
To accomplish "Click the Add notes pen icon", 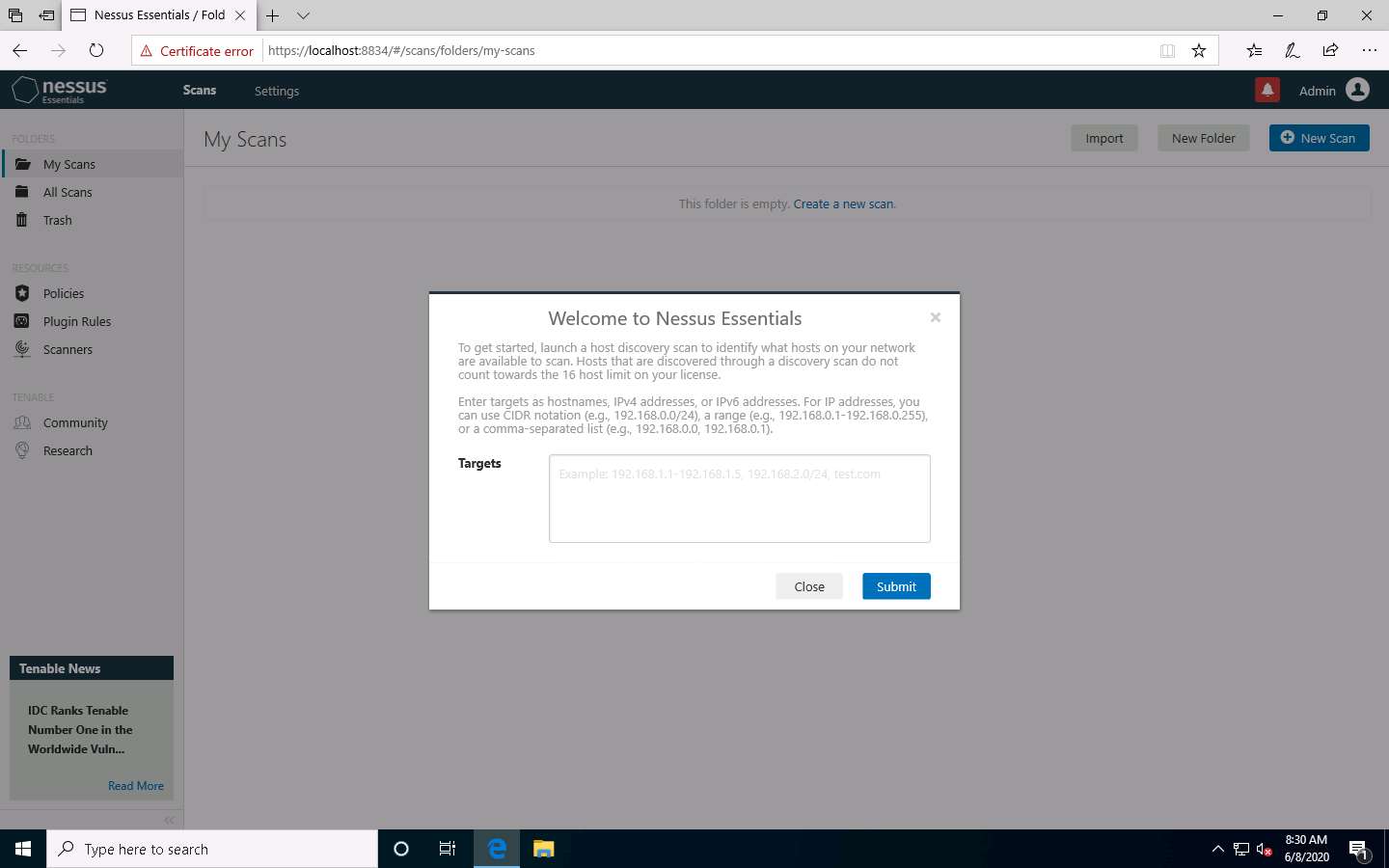I will coord(1292,50).
